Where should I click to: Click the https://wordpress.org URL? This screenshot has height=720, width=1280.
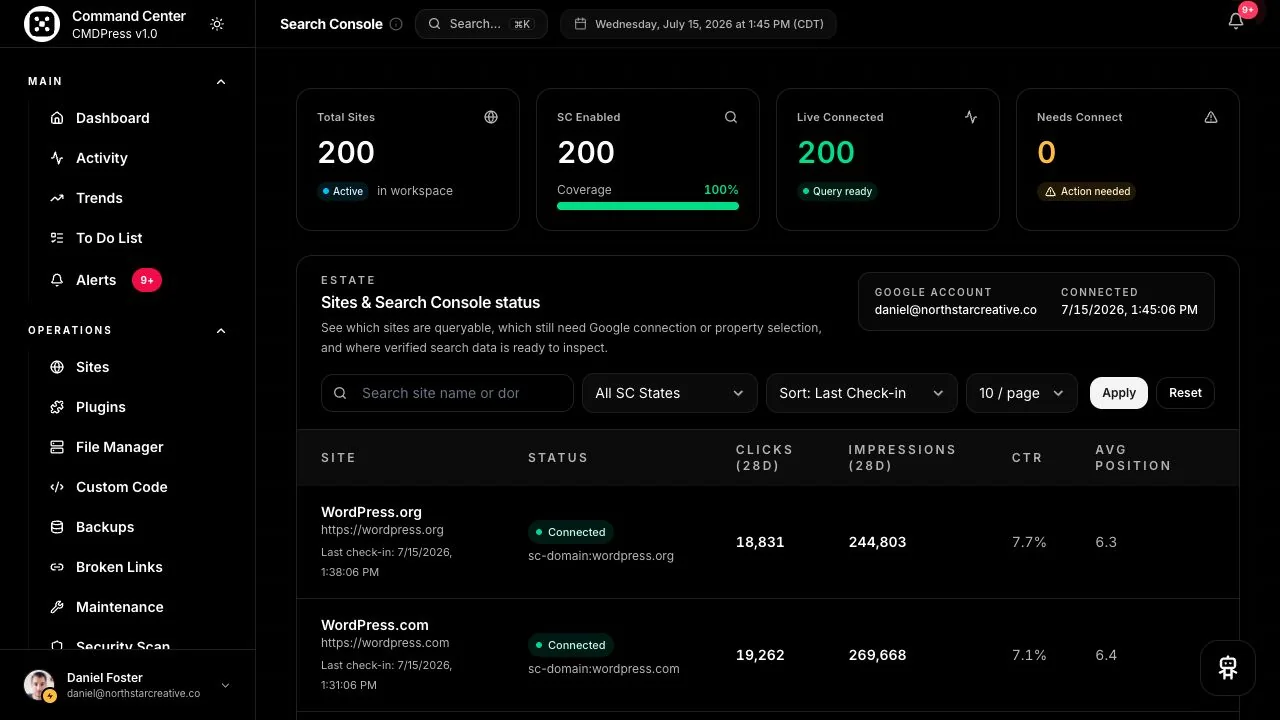point(382,530)
